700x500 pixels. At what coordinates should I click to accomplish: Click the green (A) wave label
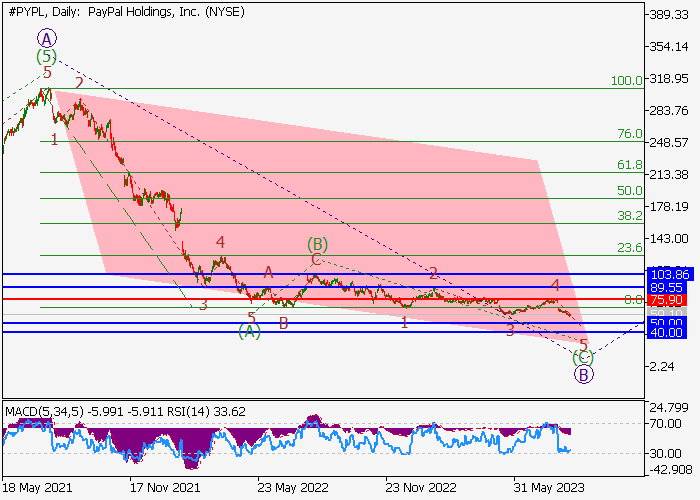(x=250, y=332)
